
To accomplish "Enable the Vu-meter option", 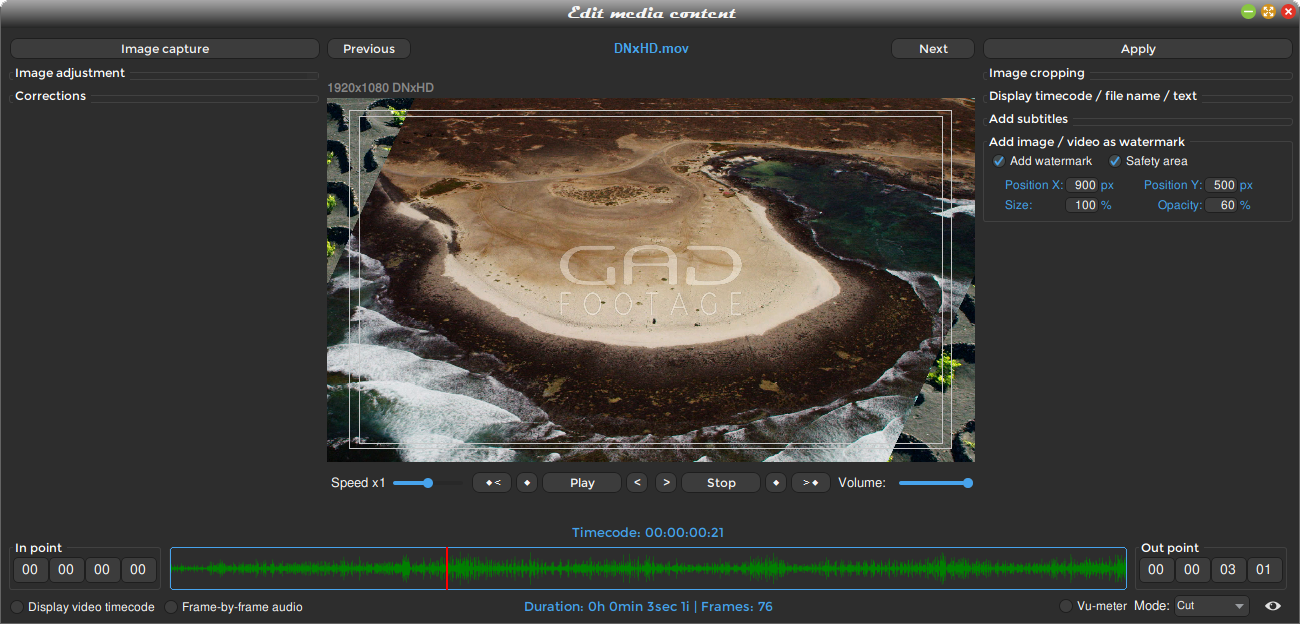I will [1065, 606].
